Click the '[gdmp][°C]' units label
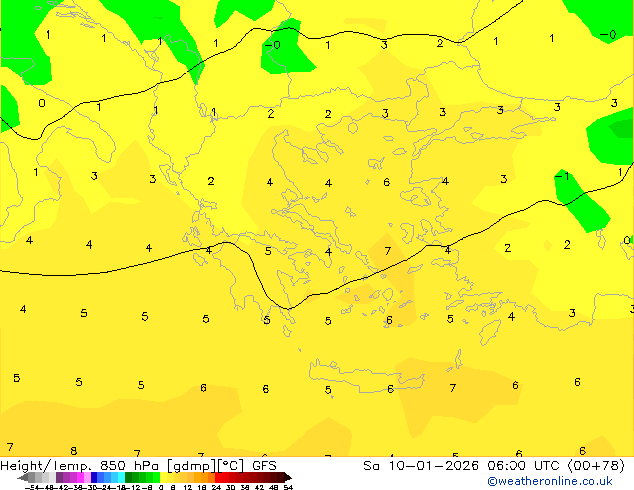Image resolution: width=634 pixels, height=490 pixels. (206, 466)
